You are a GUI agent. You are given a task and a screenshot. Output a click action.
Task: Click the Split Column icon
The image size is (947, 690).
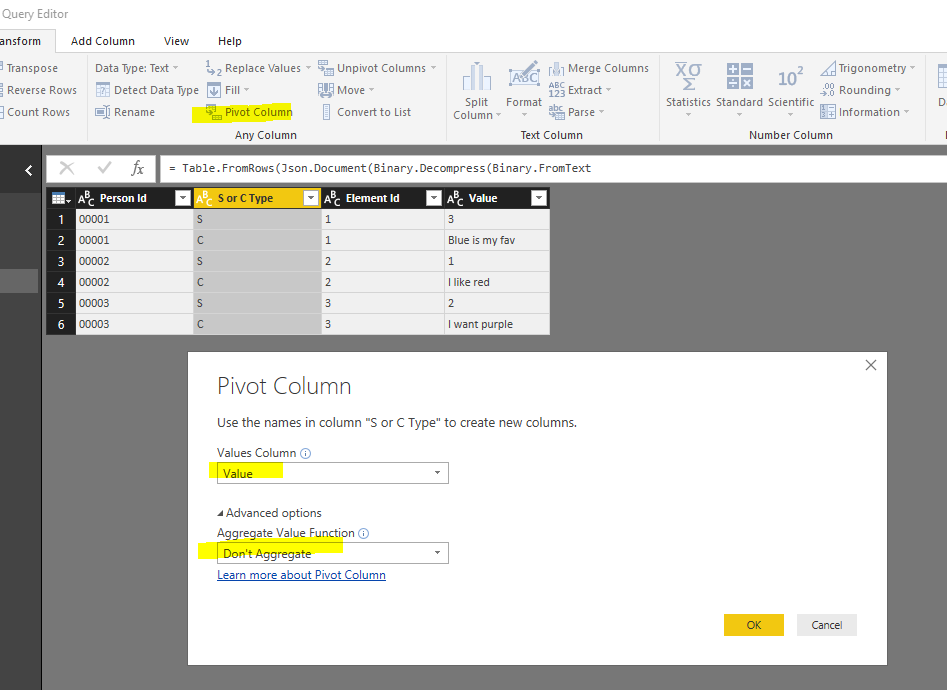(477, 77)
